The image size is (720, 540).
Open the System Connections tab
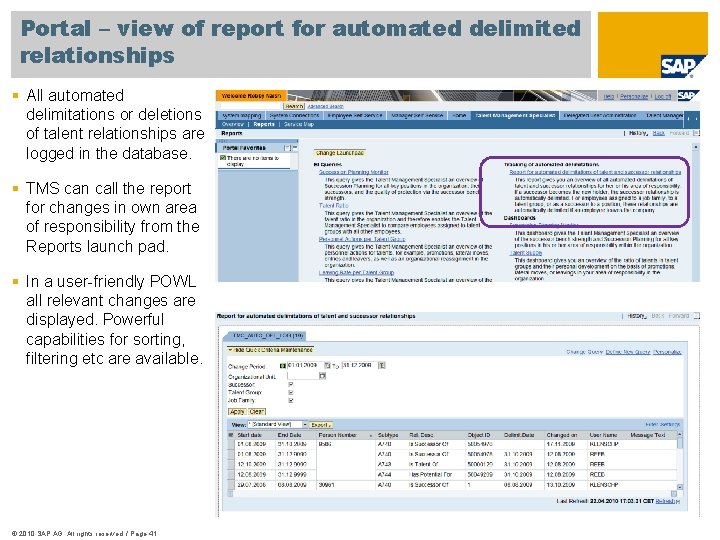tap(294, 115)
